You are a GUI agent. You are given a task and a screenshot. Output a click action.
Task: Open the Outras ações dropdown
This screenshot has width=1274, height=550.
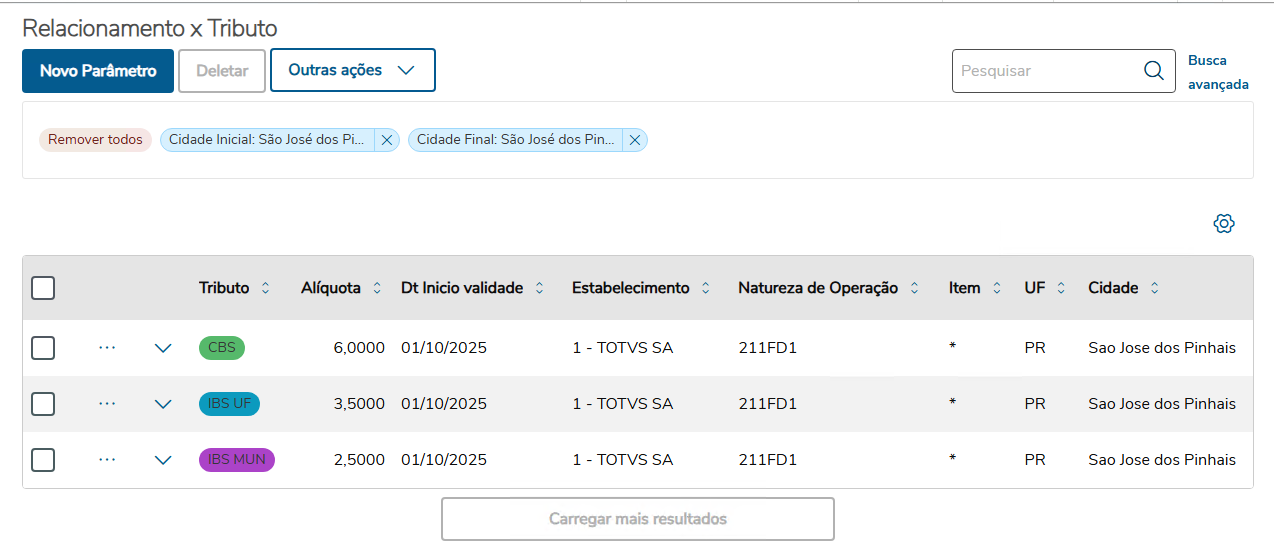click(x=352, y=70)
